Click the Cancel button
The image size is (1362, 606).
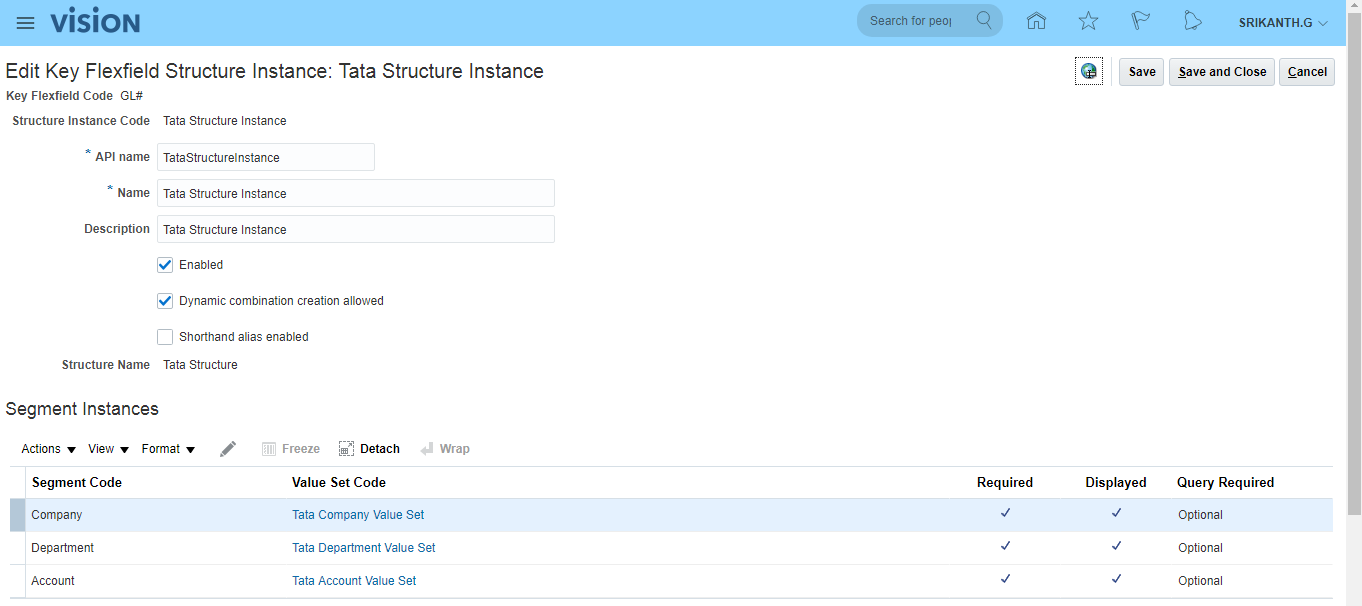(1306, 72)
